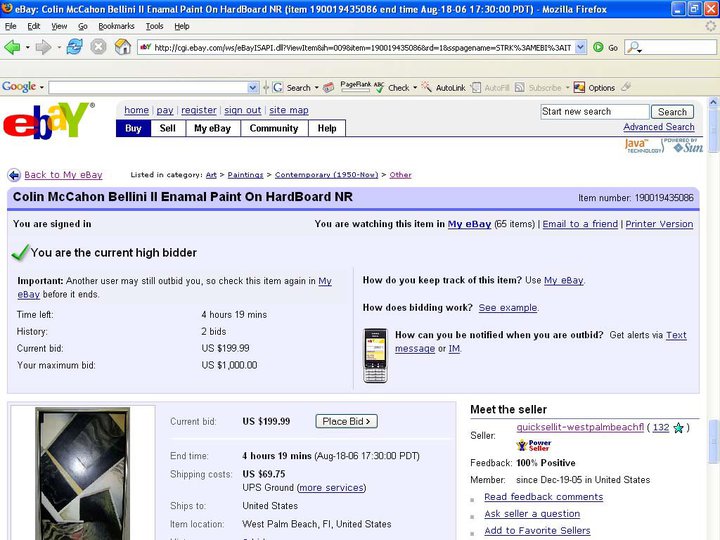Click the eBay Help tab
Screen dimensions: 720x540
point(327,128)
